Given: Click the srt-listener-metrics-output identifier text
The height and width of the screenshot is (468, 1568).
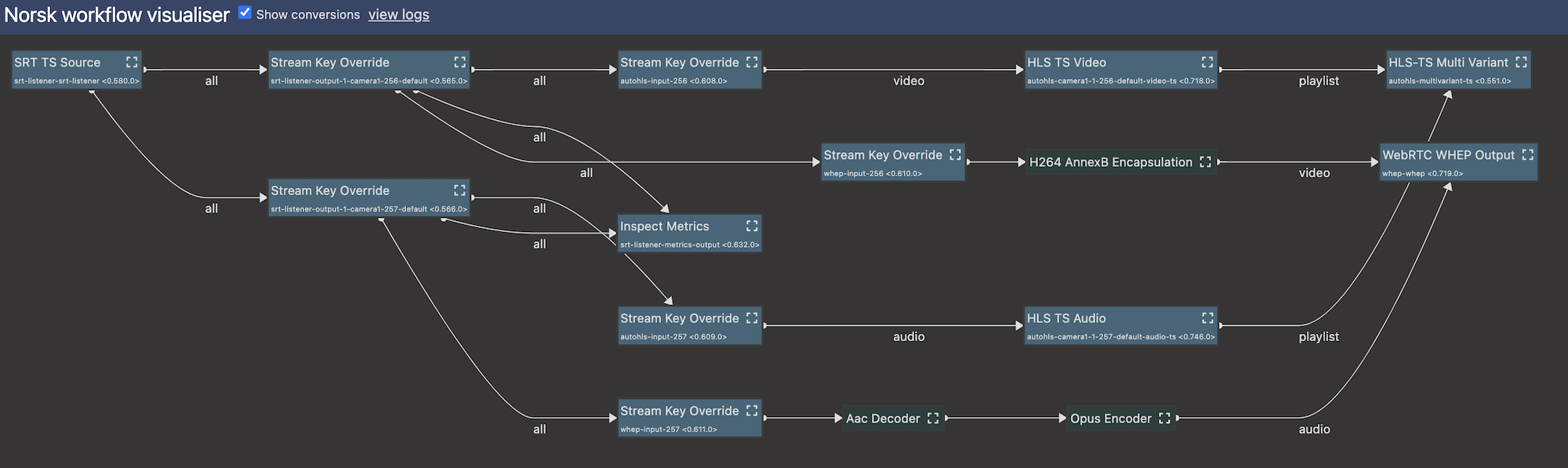Looking at the screenshot, I should (x=690, y=245).
